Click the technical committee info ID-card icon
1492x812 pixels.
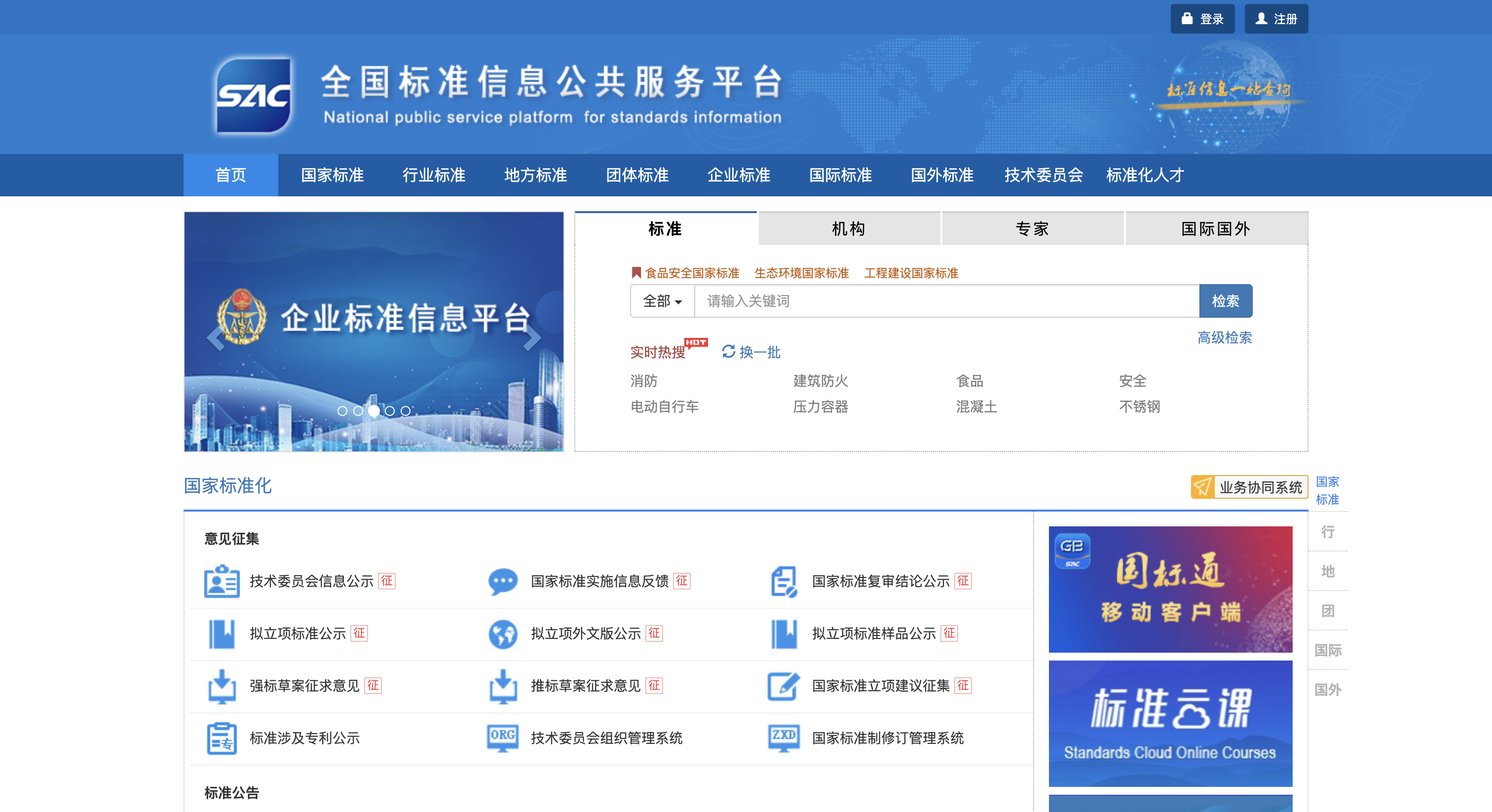(x=221, y=581)
